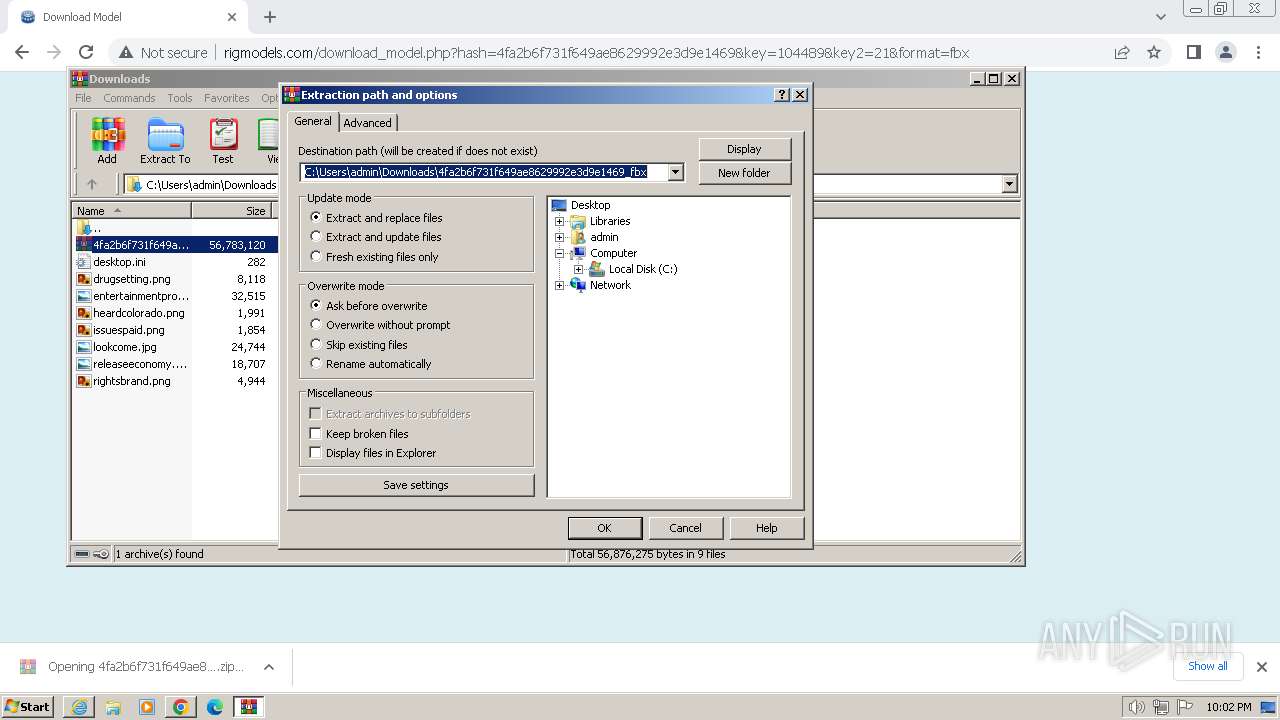This screenshot has height=720, width=1280.
Task: Switch to the General tab
Action: pos(313,121)
